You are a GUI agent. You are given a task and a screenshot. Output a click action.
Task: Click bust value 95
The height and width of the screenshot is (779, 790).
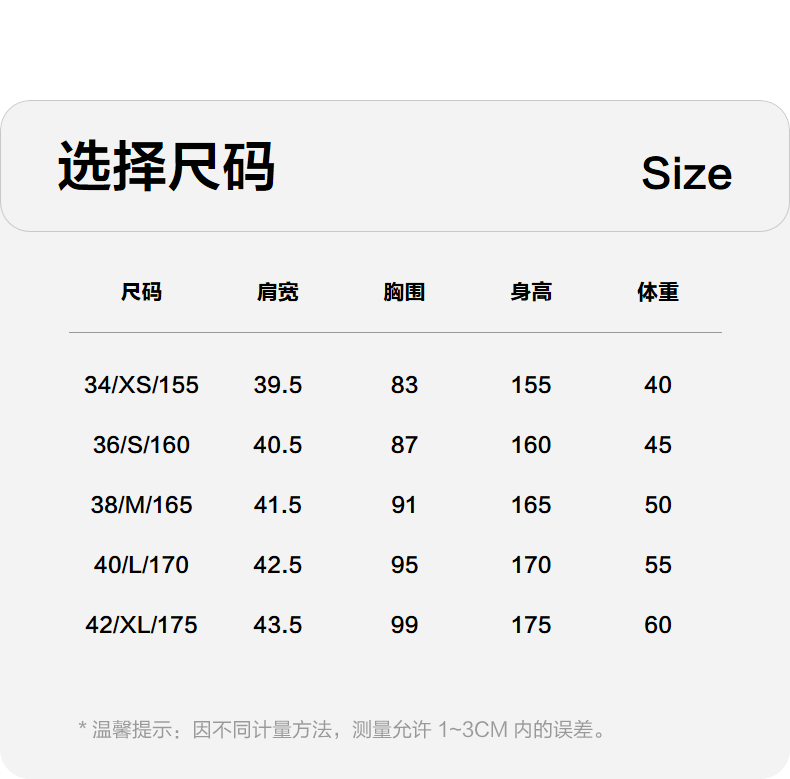(x=404, y=565)
